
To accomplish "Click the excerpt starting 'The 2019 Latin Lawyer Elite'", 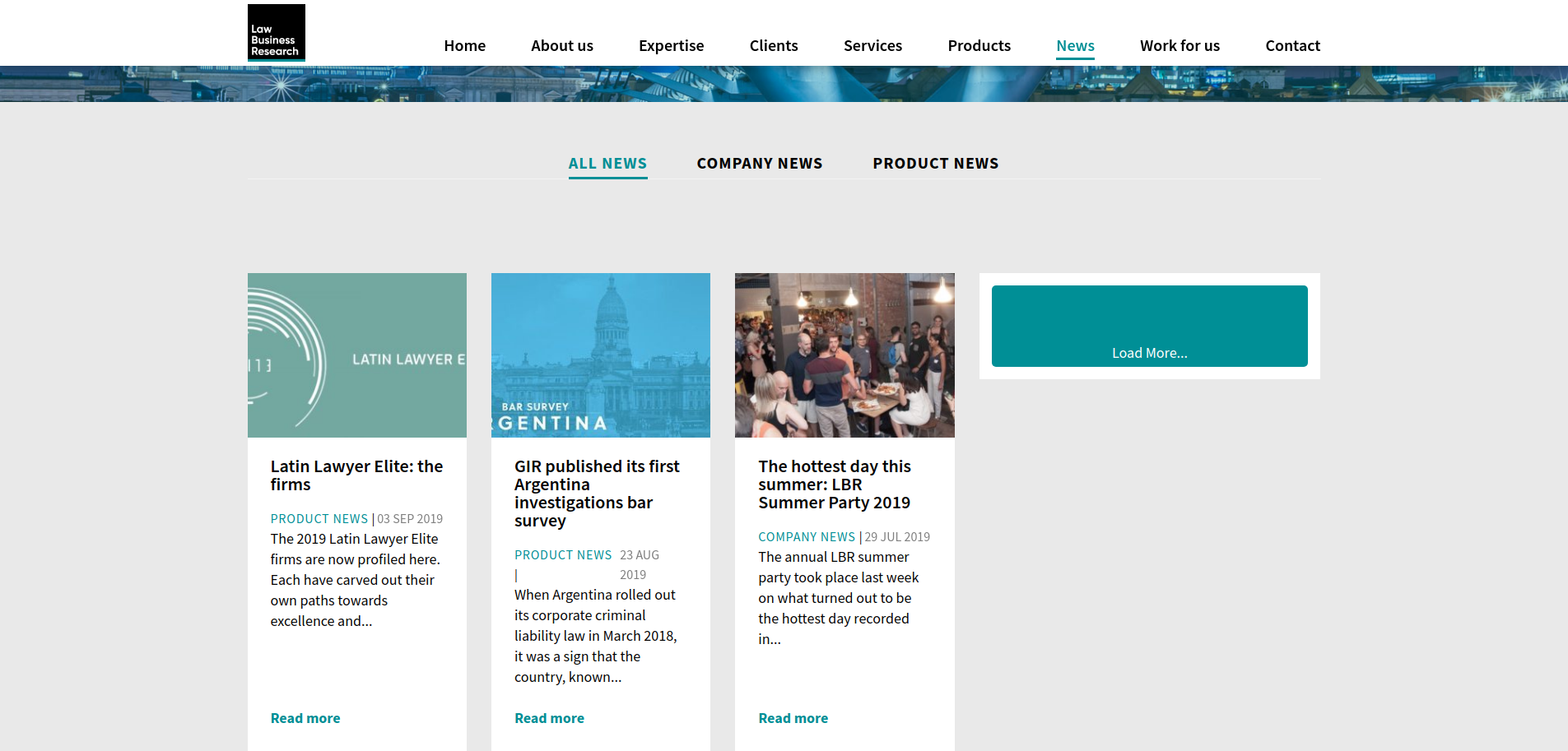I will (x=356, y=580).
